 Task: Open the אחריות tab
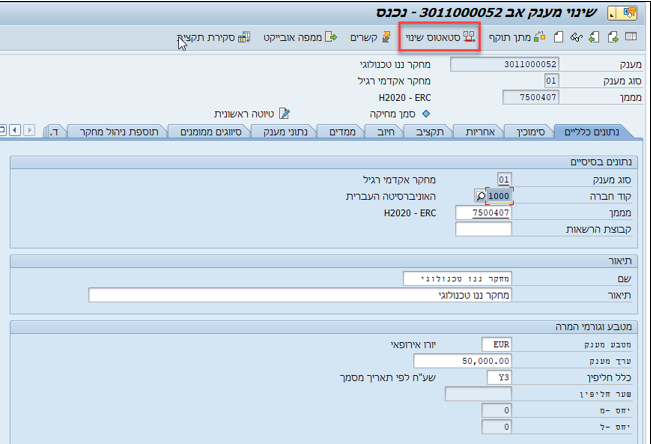coord(480,132)
